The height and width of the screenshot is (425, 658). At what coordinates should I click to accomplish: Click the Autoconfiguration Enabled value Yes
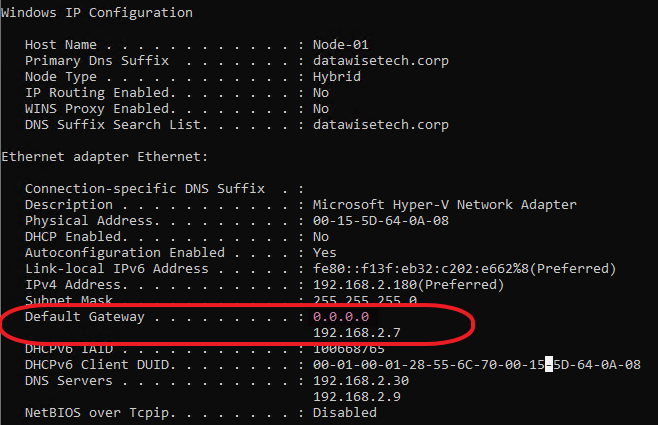pos(324,253)
